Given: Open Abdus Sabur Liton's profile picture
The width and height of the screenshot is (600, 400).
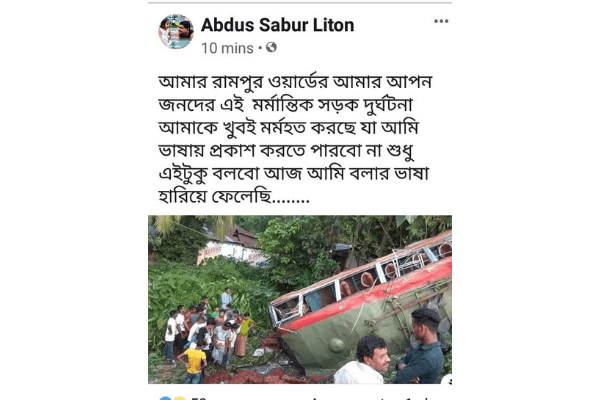Looking at the screenshot, I should 176,31.
